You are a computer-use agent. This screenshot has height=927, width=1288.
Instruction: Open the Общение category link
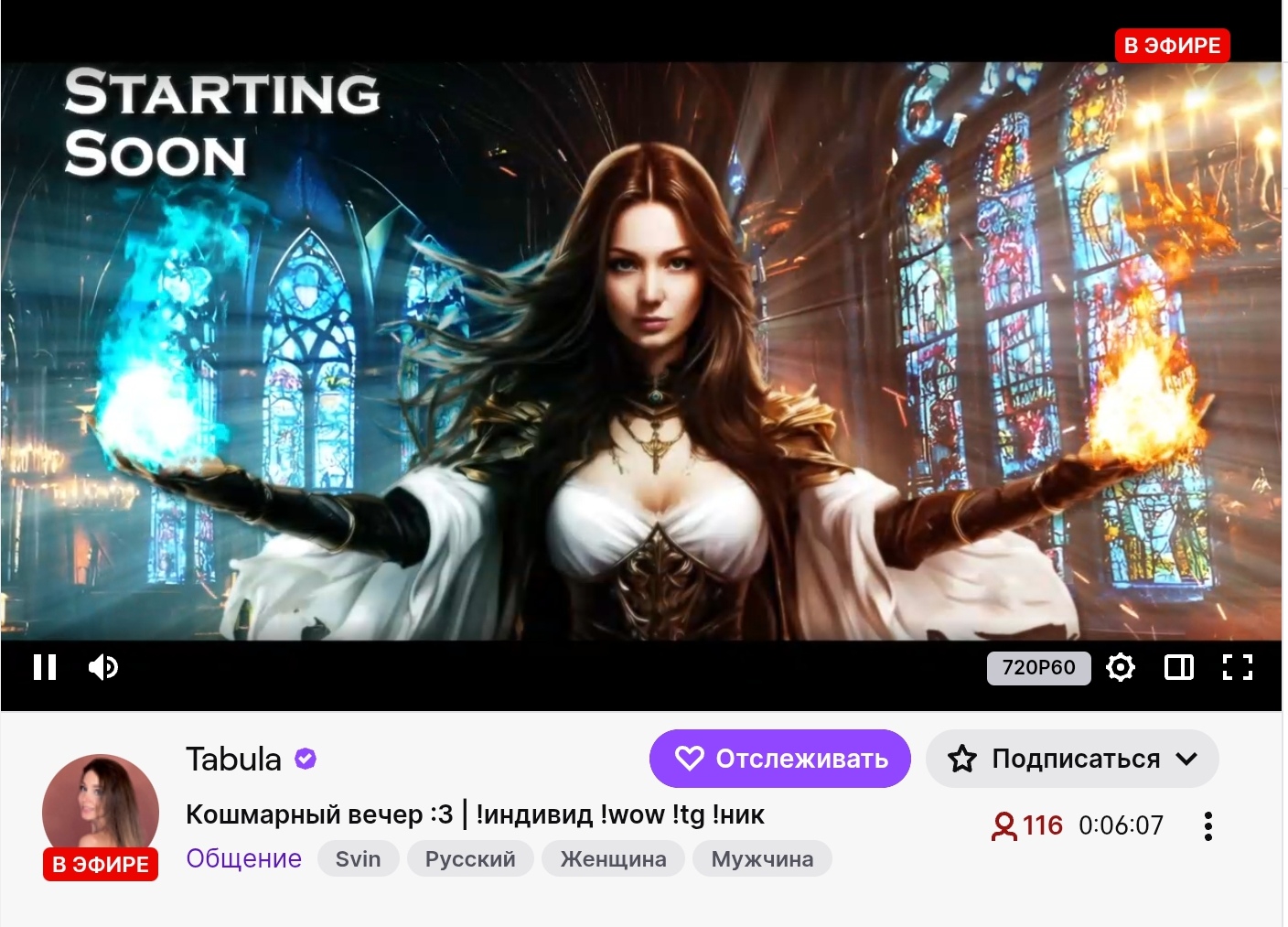click(x=244, y=858)
